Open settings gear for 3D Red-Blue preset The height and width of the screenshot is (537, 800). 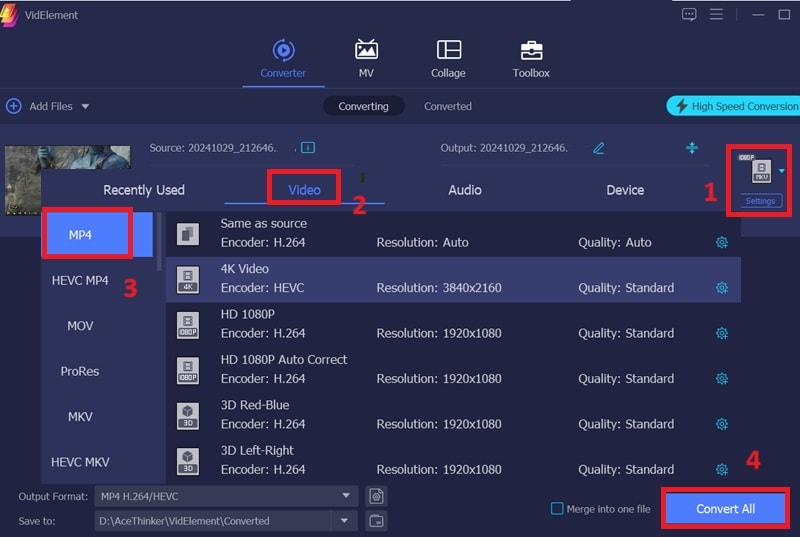pos(721,424)
